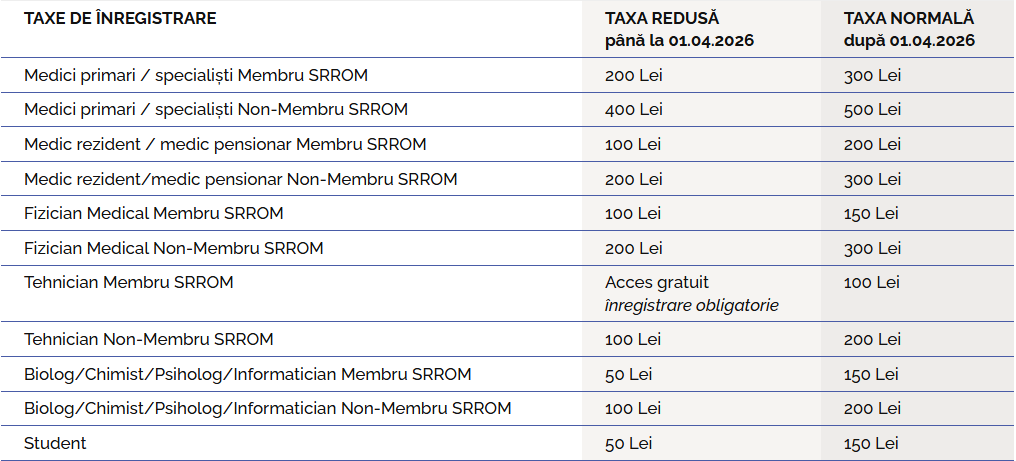Click the 'Tehnician Non-Membru SRROM' row label
The image size is (1016, 461).
point(148,339)
